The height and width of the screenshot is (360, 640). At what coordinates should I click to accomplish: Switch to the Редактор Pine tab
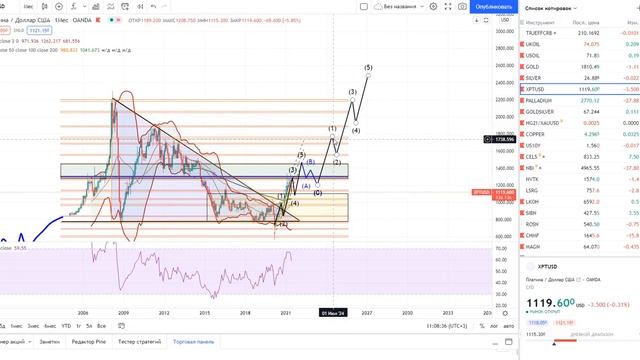coord(89,342)
